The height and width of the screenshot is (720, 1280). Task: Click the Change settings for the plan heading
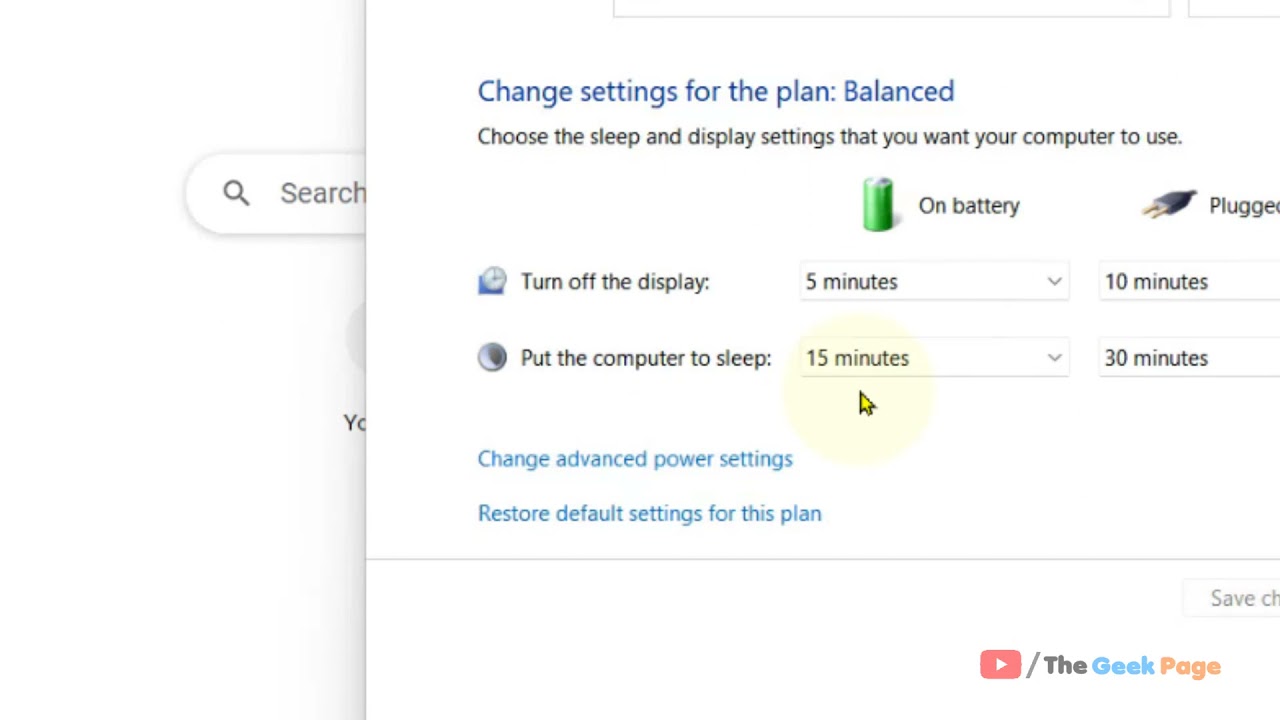pos(715,91)
